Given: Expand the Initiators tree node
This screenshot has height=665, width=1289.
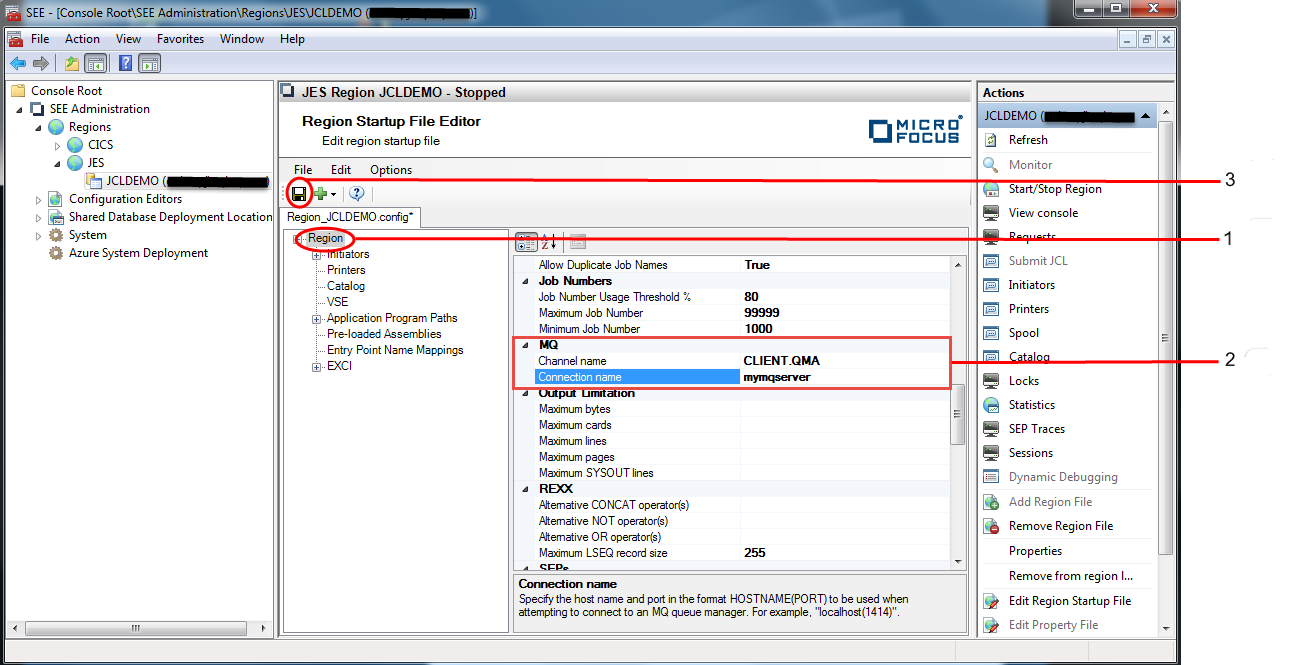Looking at the screenshot, I should pyautogui.click(x=317, y=255).
